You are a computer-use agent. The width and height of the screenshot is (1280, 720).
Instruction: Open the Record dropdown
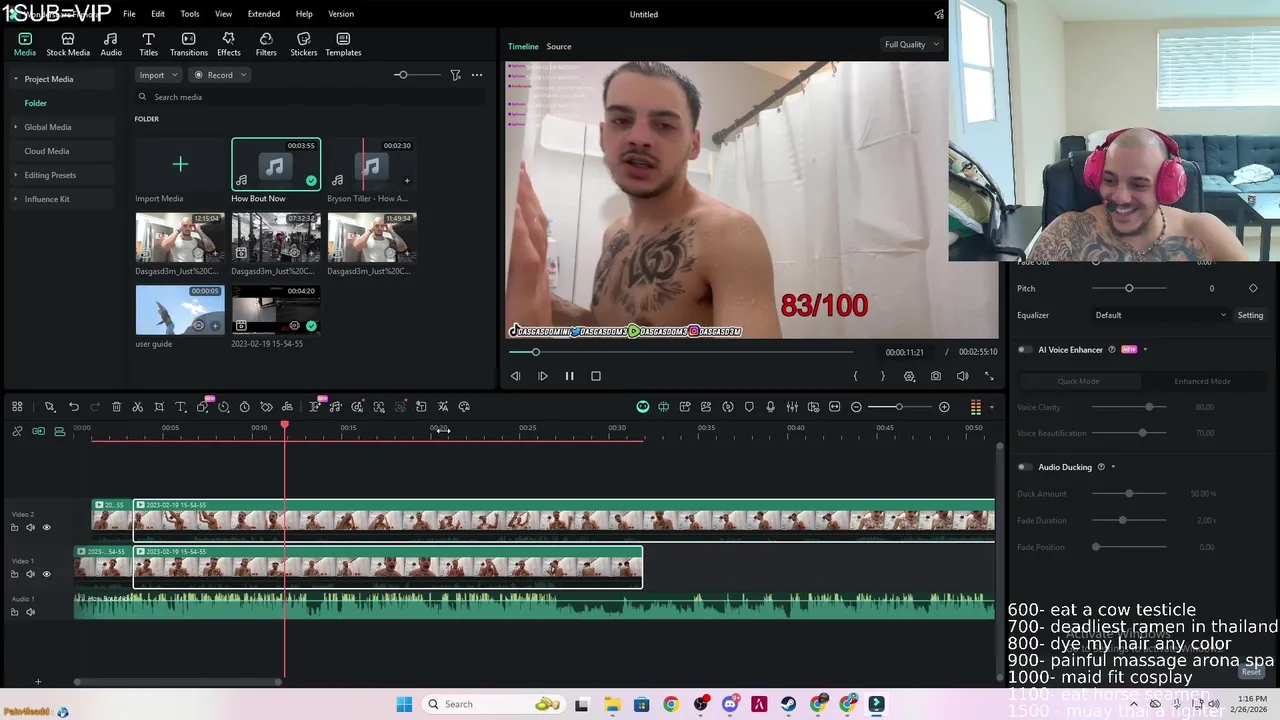click(220, 75)
